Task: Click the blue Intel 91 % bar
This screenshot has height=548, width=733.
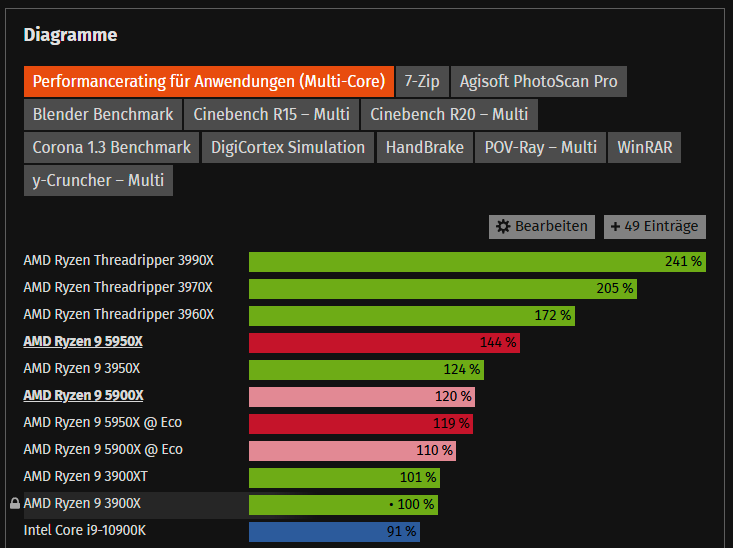Action: [334, 532]
